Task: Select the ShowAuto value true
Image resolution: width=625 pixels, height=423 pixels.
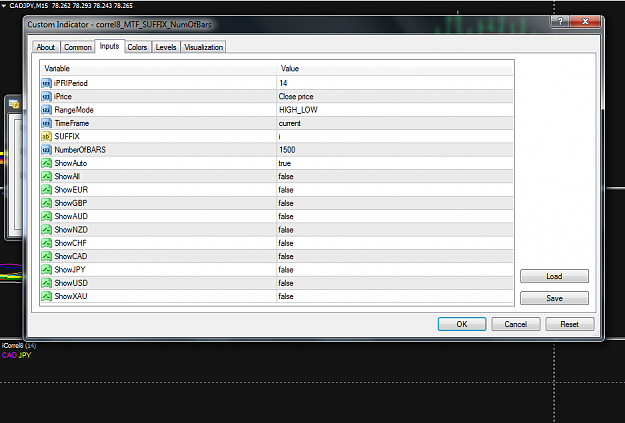Action: click(395, 163)
